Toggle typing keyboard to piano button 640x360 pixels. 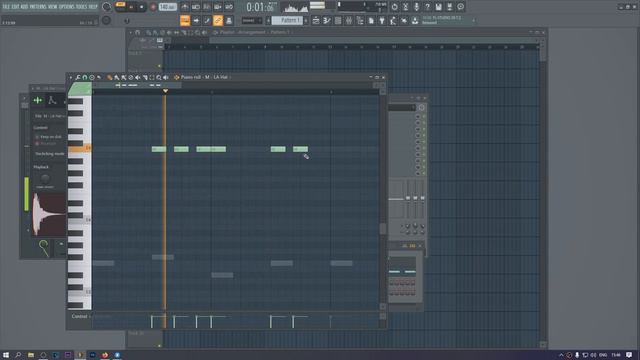185,20
